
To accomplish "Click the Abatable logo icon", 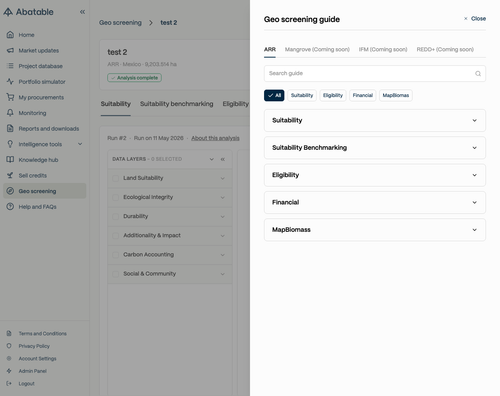I will click(x=8, y=12).
